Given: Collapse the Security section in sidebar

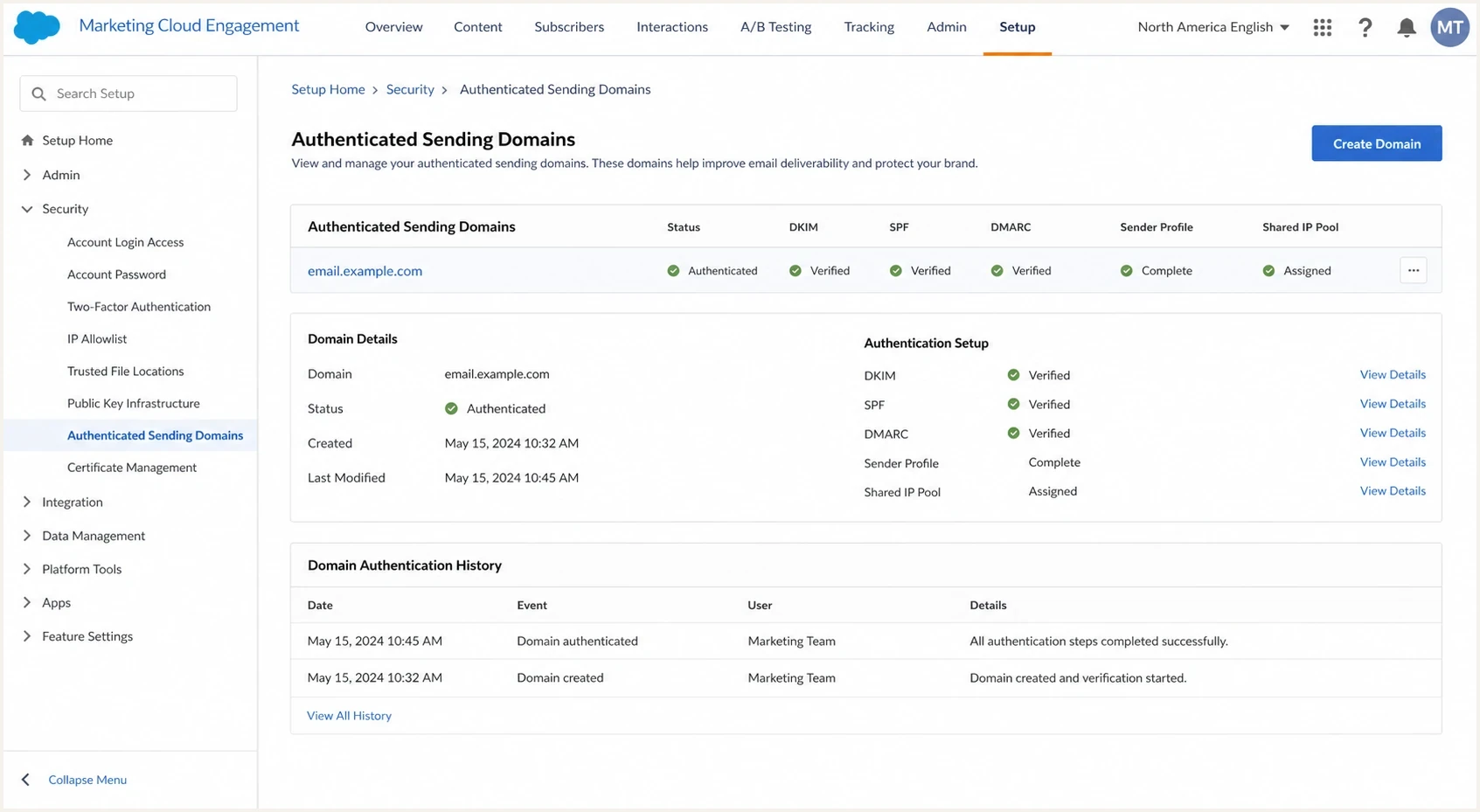Looking at the screenshot, I should tap(26, 209).
